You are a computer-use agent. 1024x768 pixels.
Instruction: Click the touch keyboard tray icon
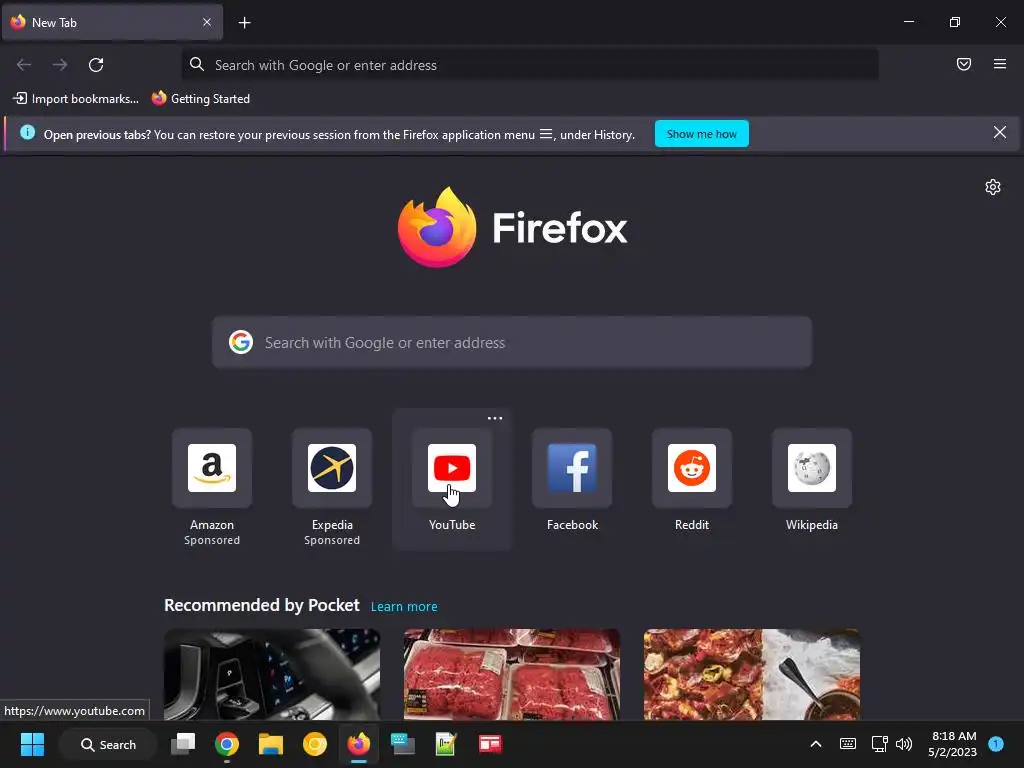(x=848, y=744)
